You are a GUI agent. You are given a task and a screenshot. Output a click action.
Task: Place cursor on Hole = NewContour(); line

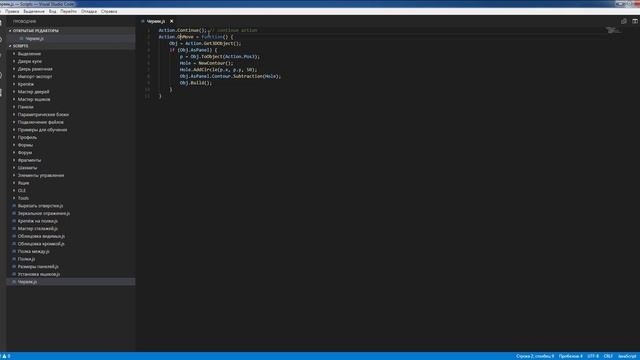click(x=207, y=63)
